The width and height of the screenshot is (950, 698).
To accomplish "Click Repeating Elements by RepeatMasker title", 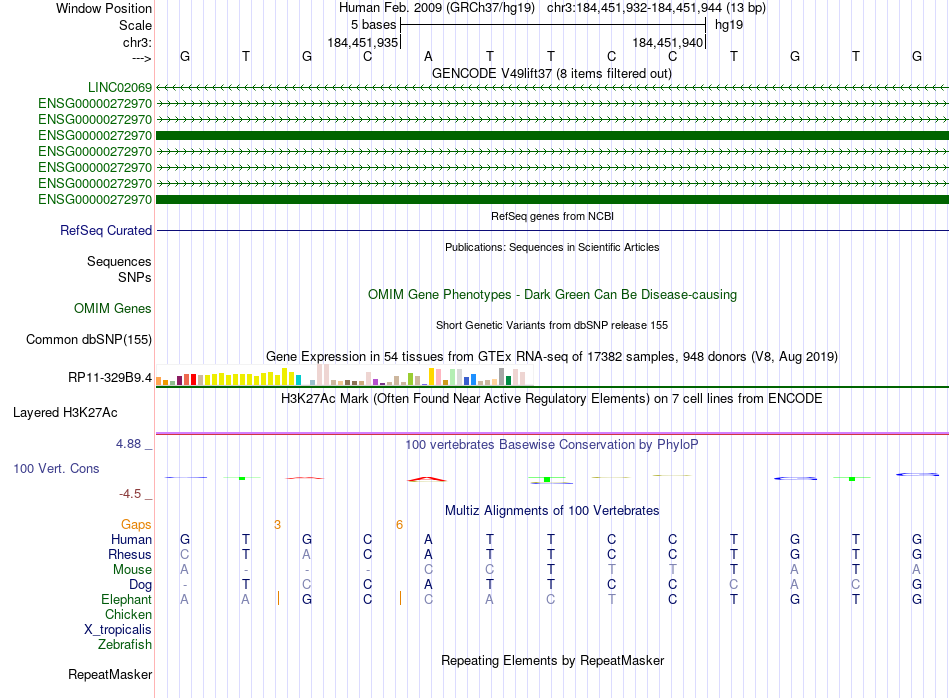I will [x=552, y=660].
